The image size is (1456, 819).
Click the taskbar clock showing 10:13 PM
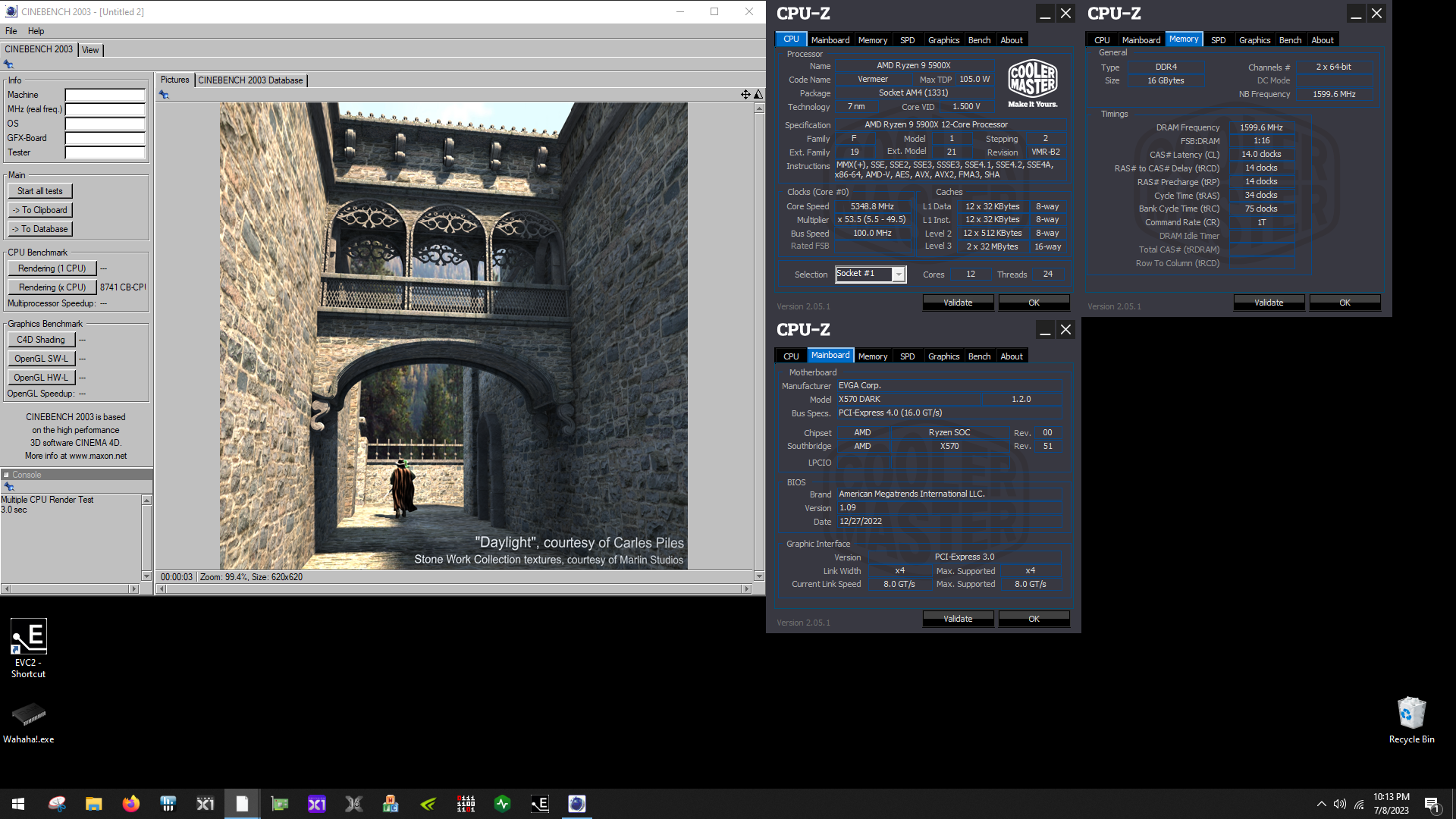[x=1391, y=804]
